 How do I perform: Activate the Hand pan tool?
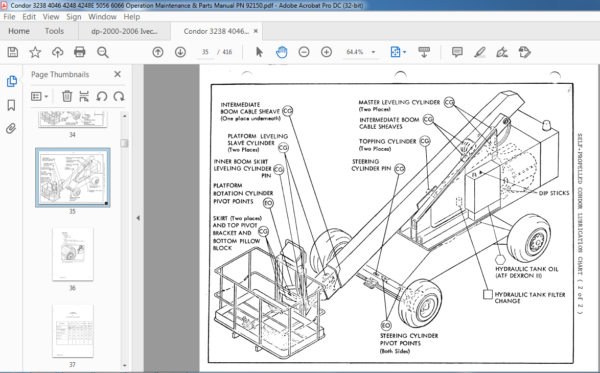[x=282, y=52]
